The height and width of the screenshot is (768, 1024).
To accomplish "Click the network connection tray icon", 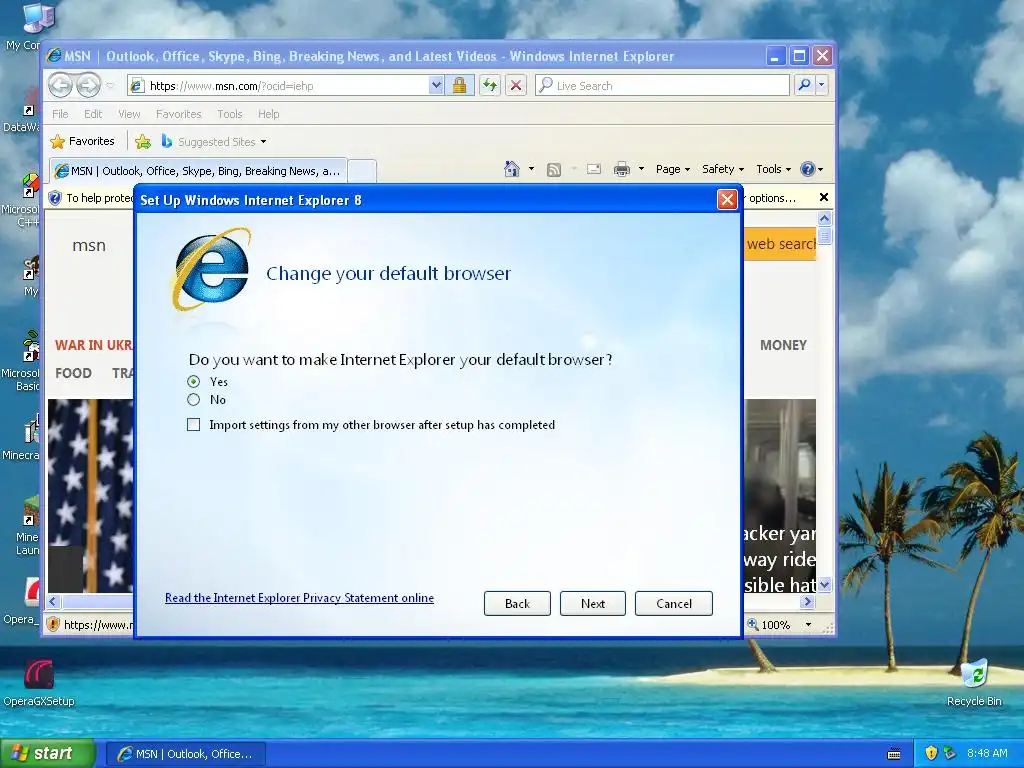I will [950, 753].
